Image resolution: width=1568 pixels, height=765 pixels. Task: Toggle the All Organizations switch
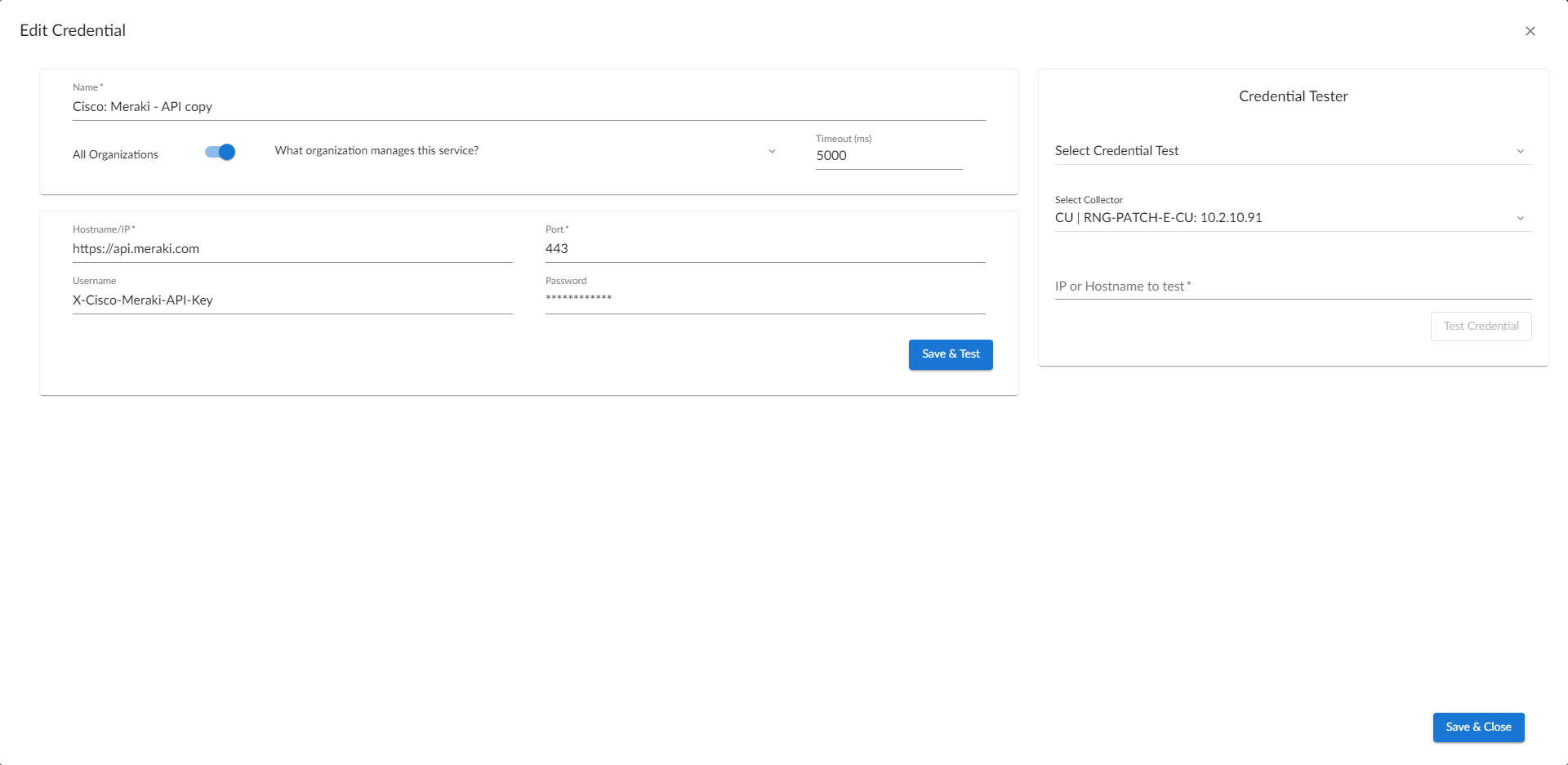(x=220, y=153)
